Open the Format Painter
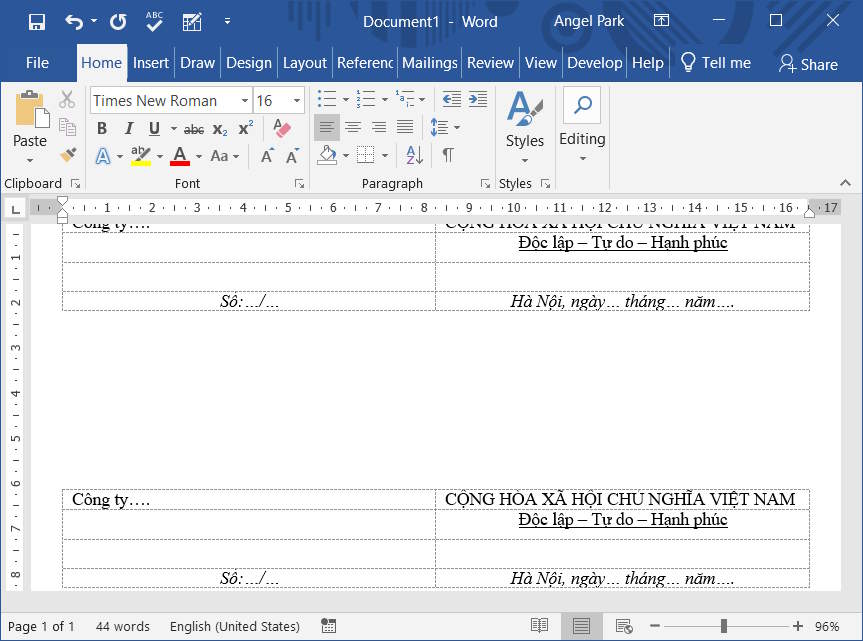Viewport: 863px width, 641px height. click(x=66, y=153)
